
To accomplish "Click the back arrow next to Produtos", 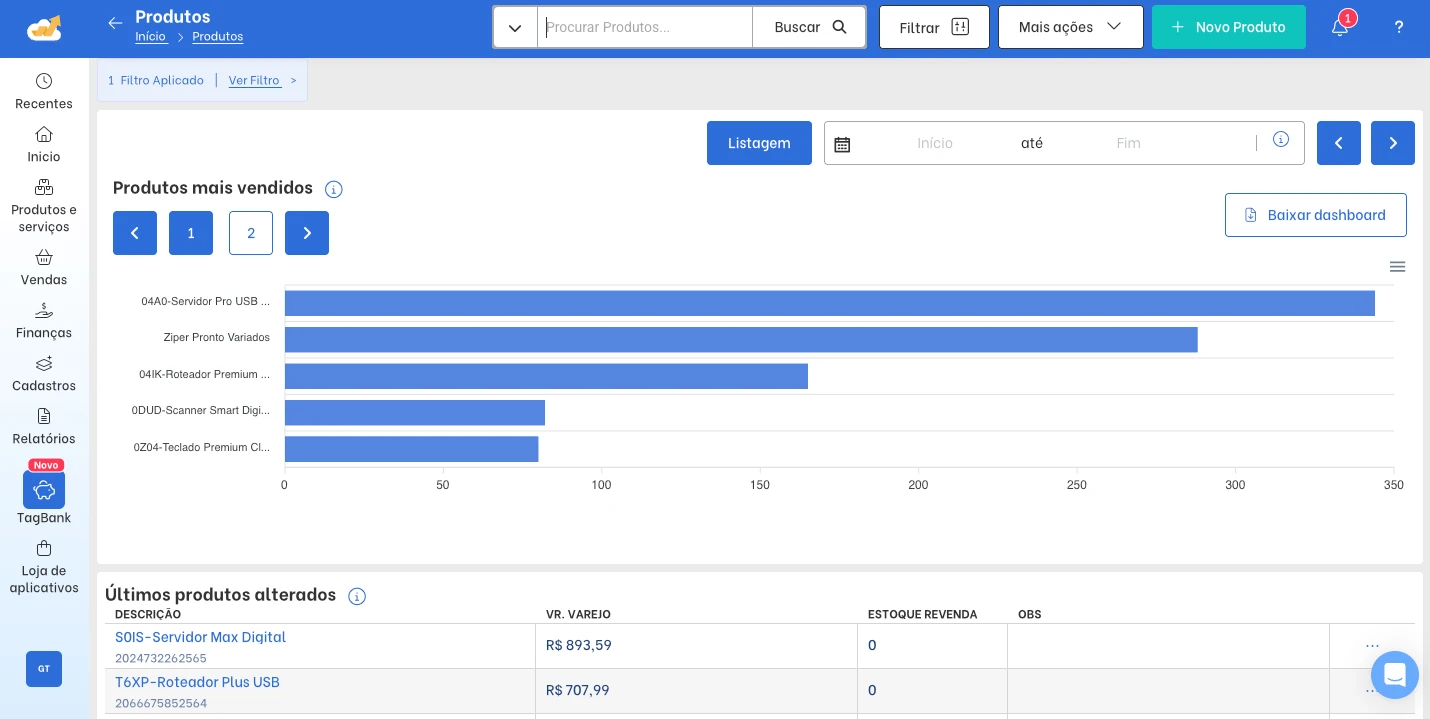I will [x=115, y=23].
